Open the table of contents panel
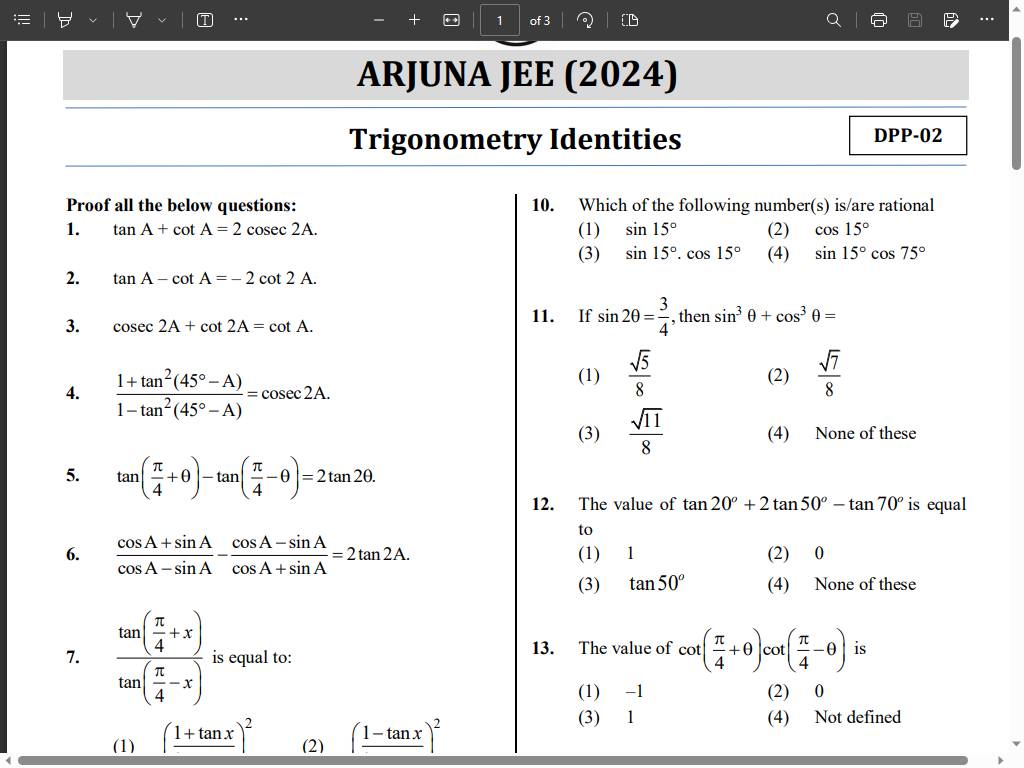This screenshot has height=768, width=1024. 22,19
